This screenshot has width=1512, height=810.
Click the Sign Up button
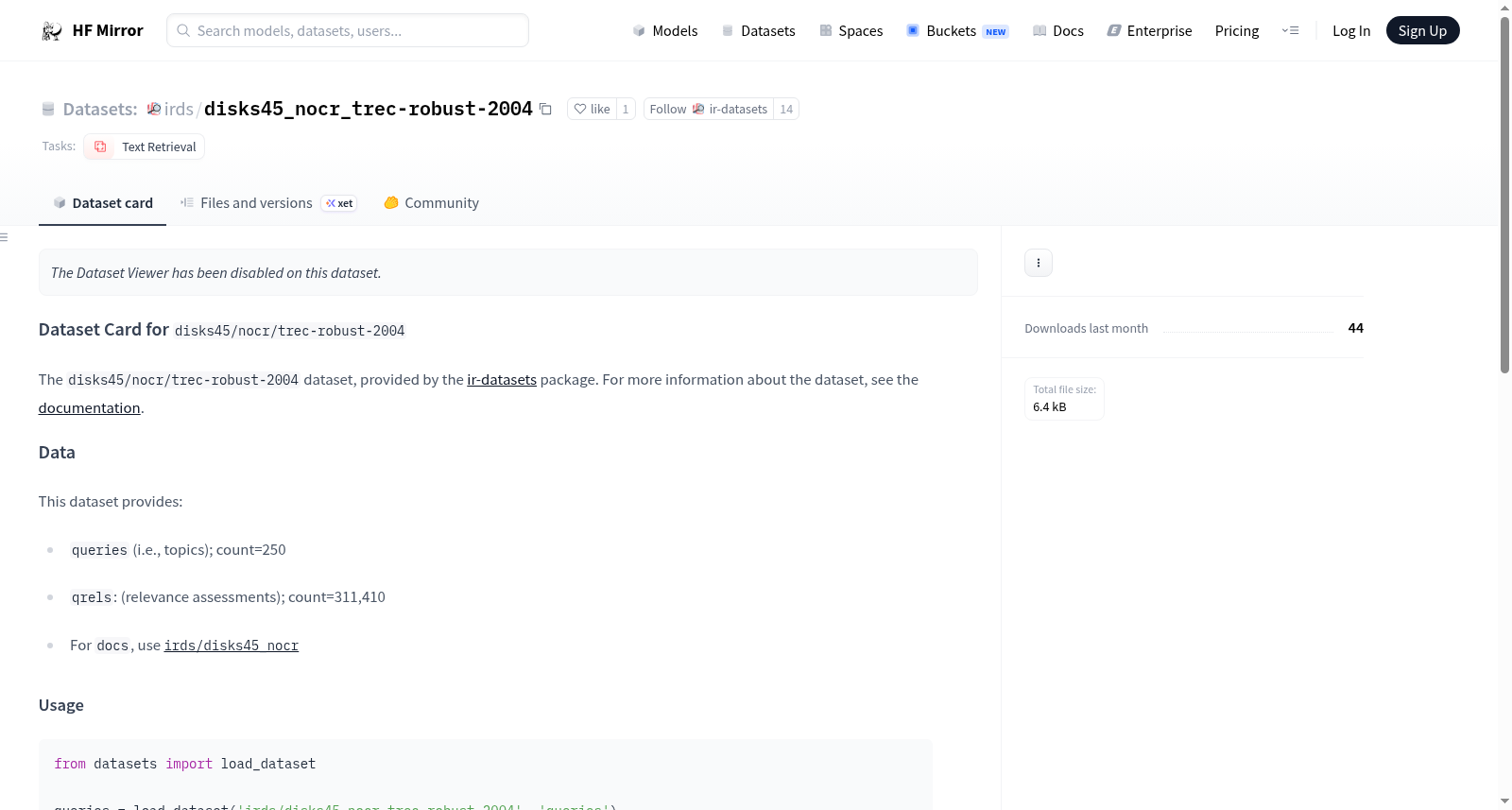pos(1422,31)
